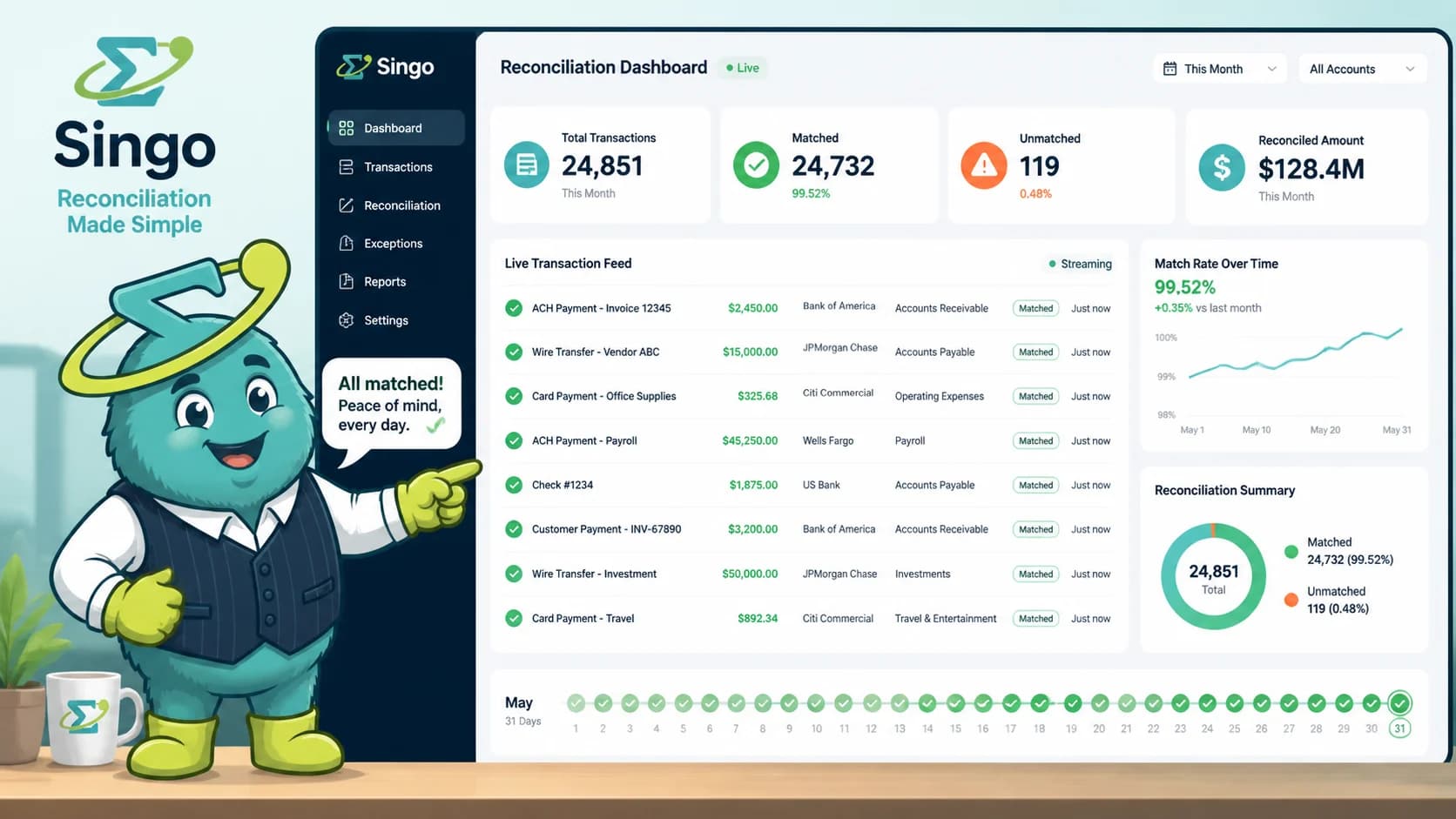Viewport: 1456px width, 819px height.
Task: Open the This Month date dropdown
Action: 1220,69
